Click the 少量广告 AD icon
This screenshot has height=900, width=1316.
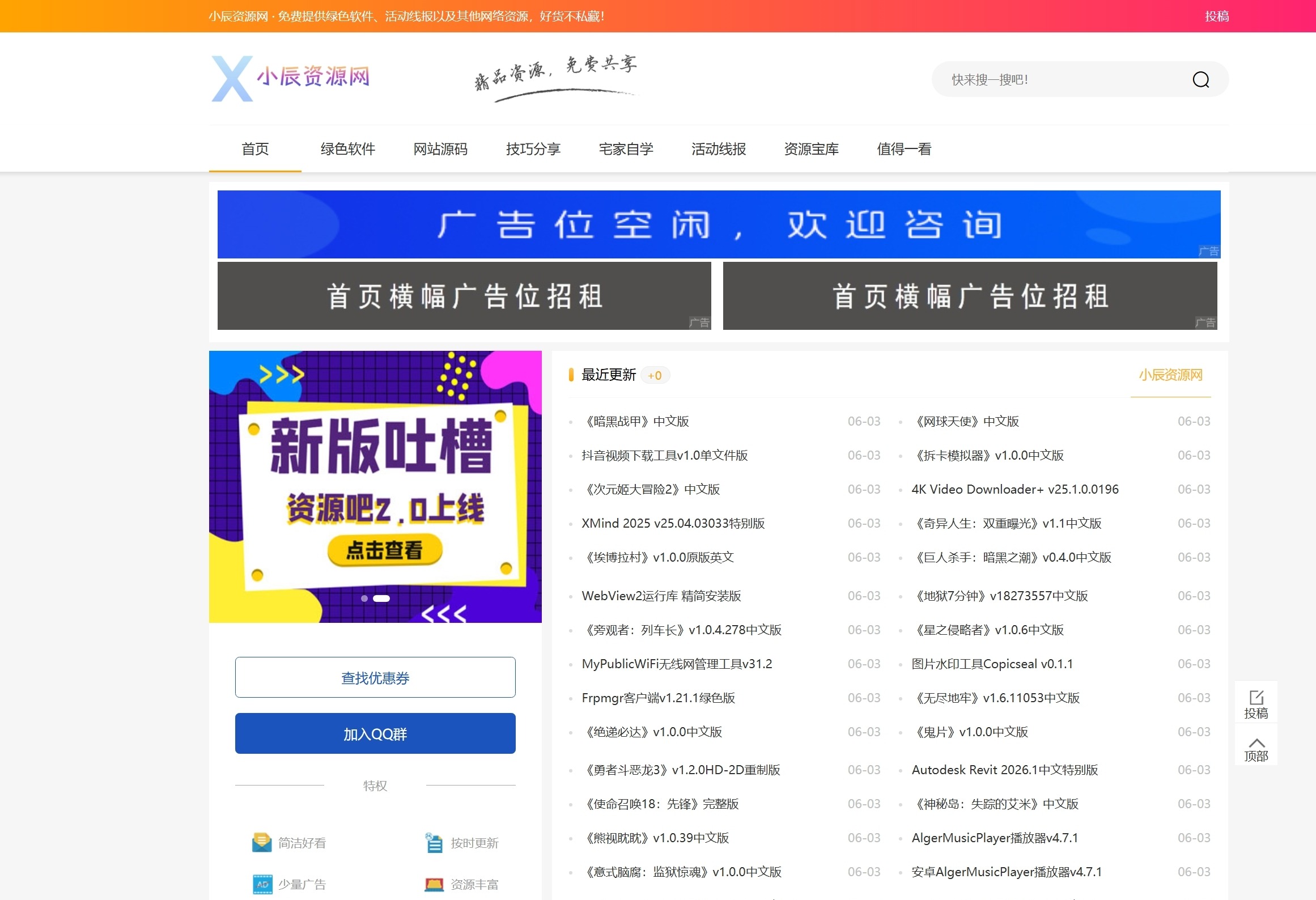click(x=262, y=884)
